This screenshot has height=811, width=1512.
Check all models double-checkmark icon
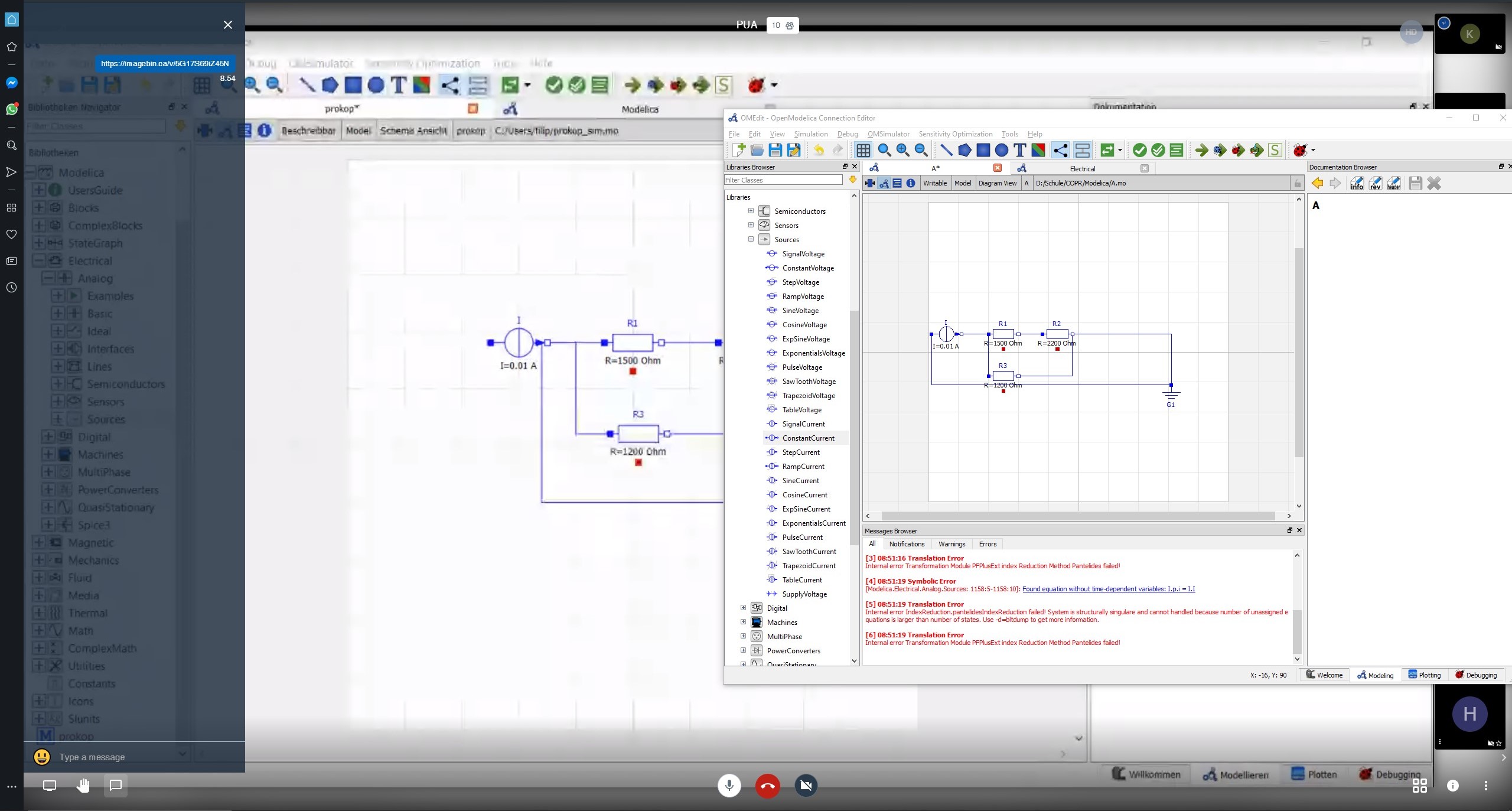click(x=1158, y=150)
